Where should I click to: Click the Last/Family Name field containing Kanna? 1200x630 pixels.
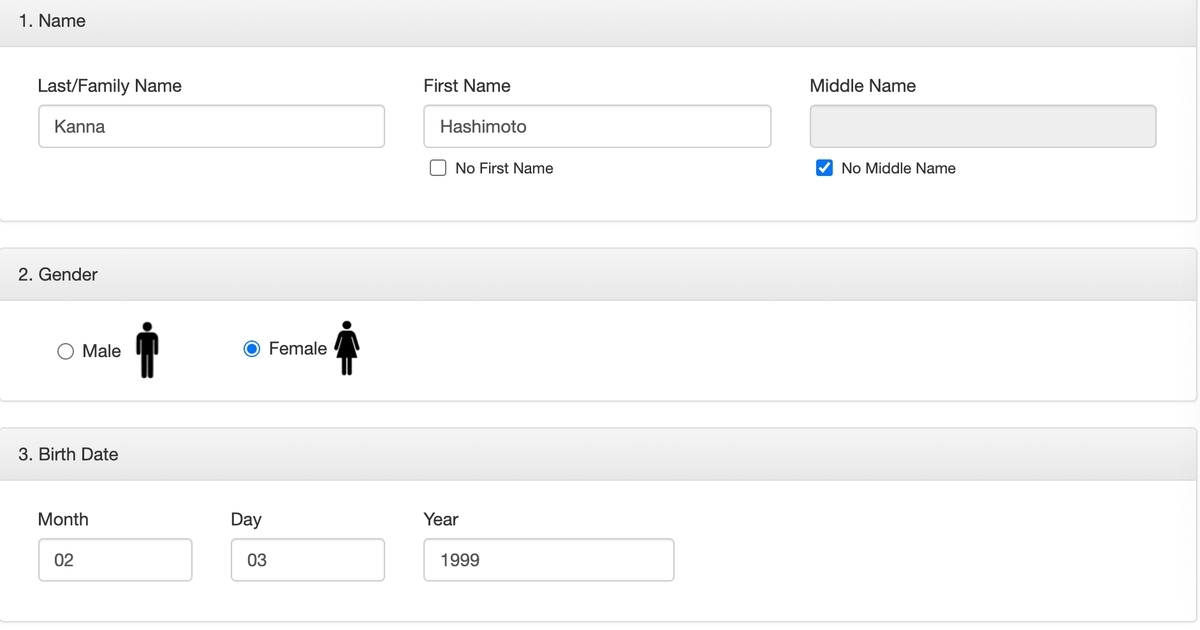point(211,127)
